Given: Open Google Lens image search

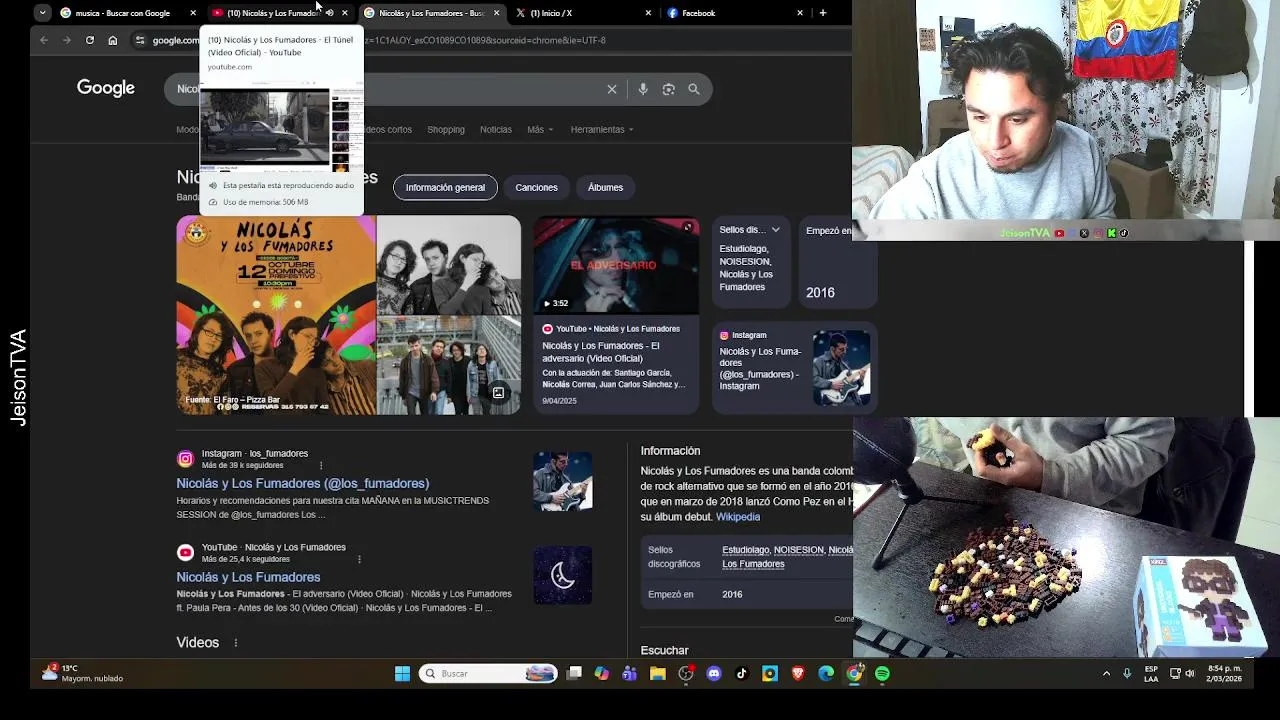Looking at the screenshot, I should tap(669, 89).
